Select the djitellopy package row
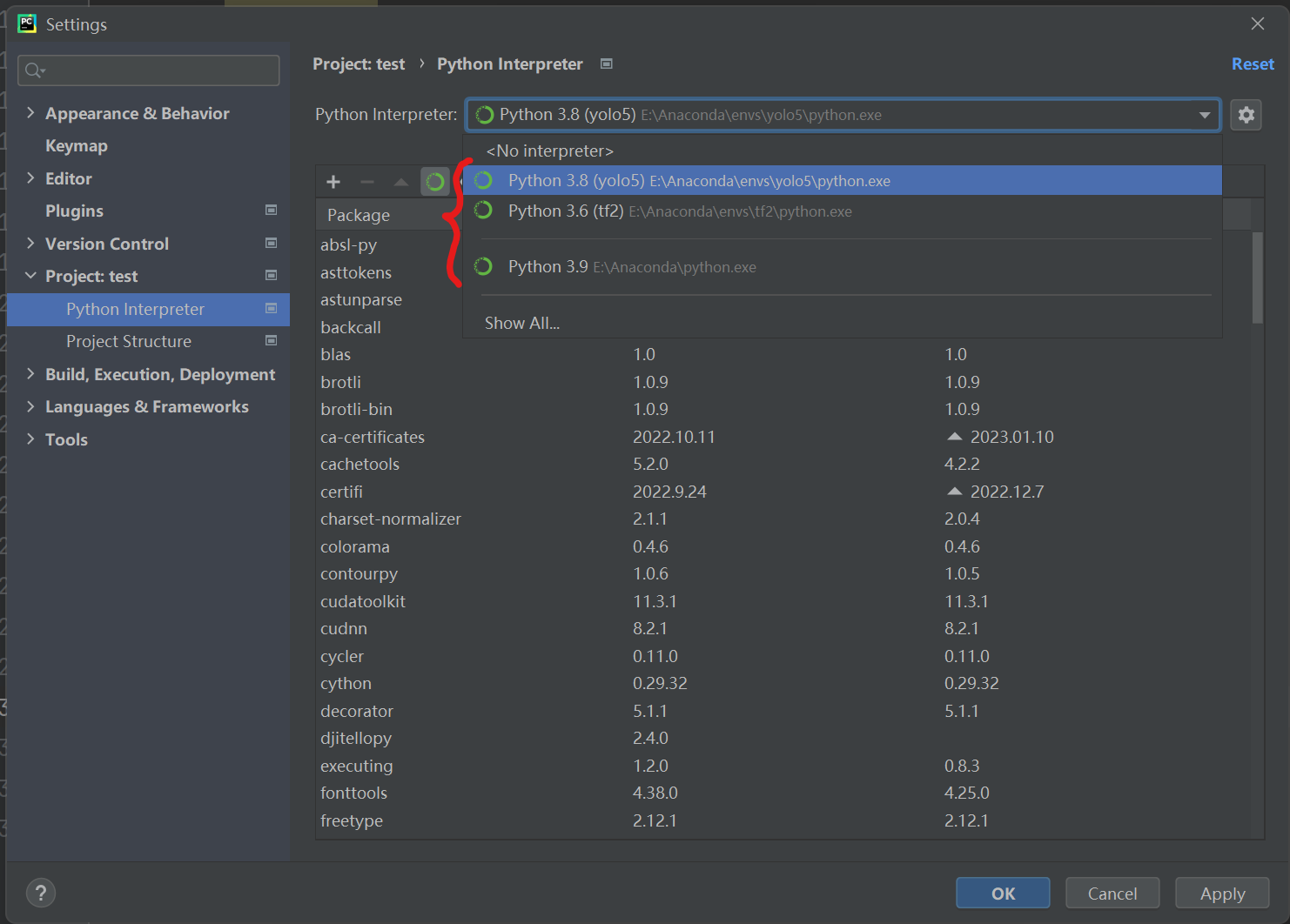The width and height of the screenshot is (1290, 924). 783,738
